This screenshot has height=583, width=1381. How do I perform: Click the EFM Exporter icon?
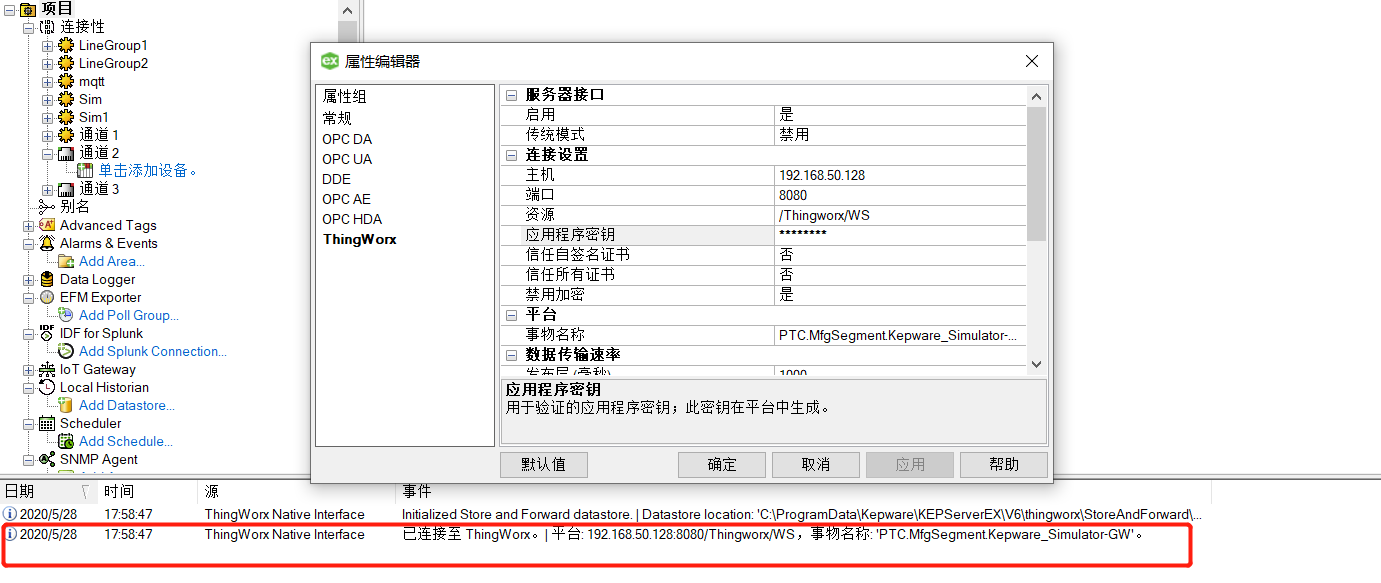click(x=47, y=298)
